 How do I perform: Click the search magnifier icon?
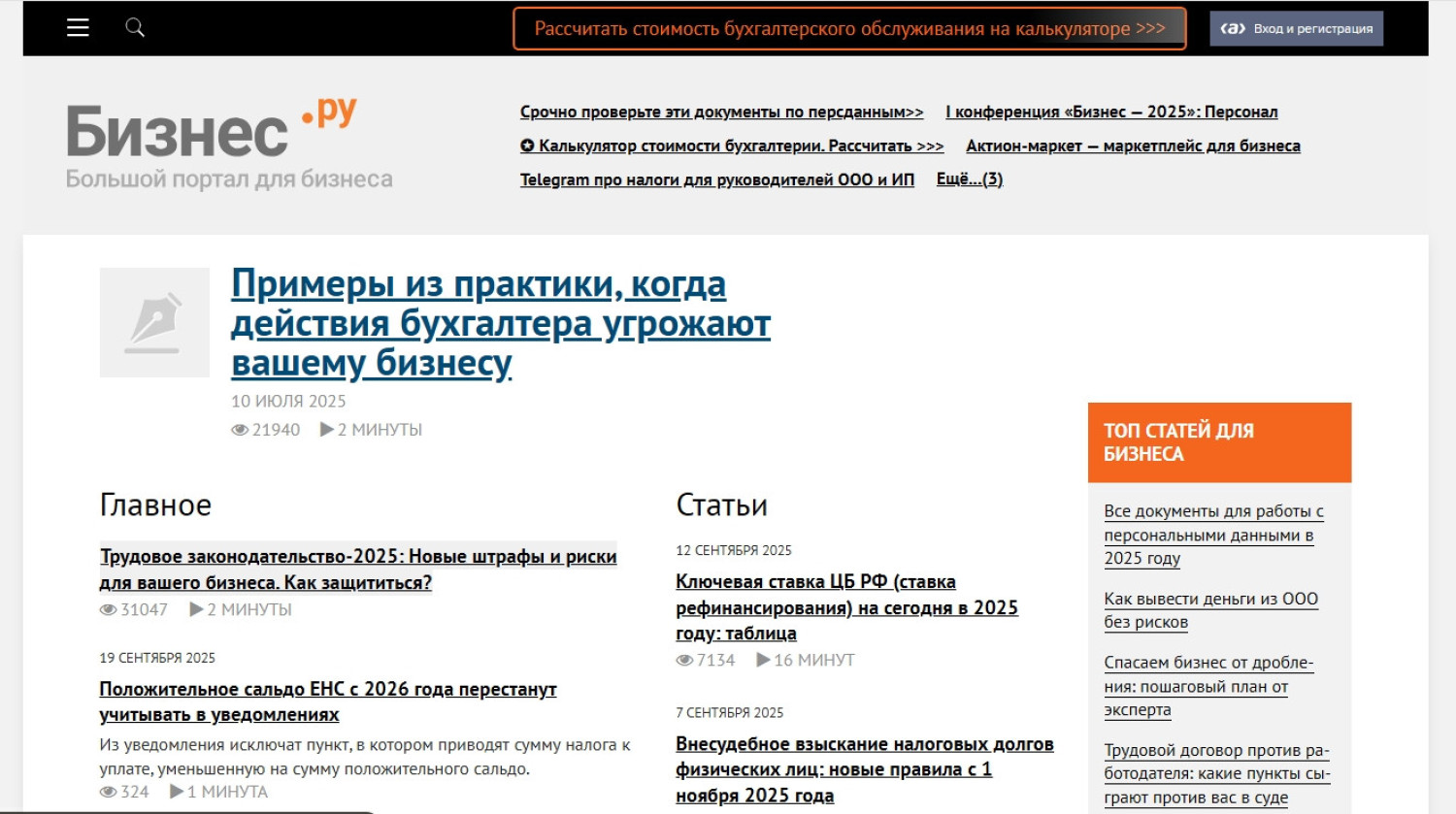135,27
